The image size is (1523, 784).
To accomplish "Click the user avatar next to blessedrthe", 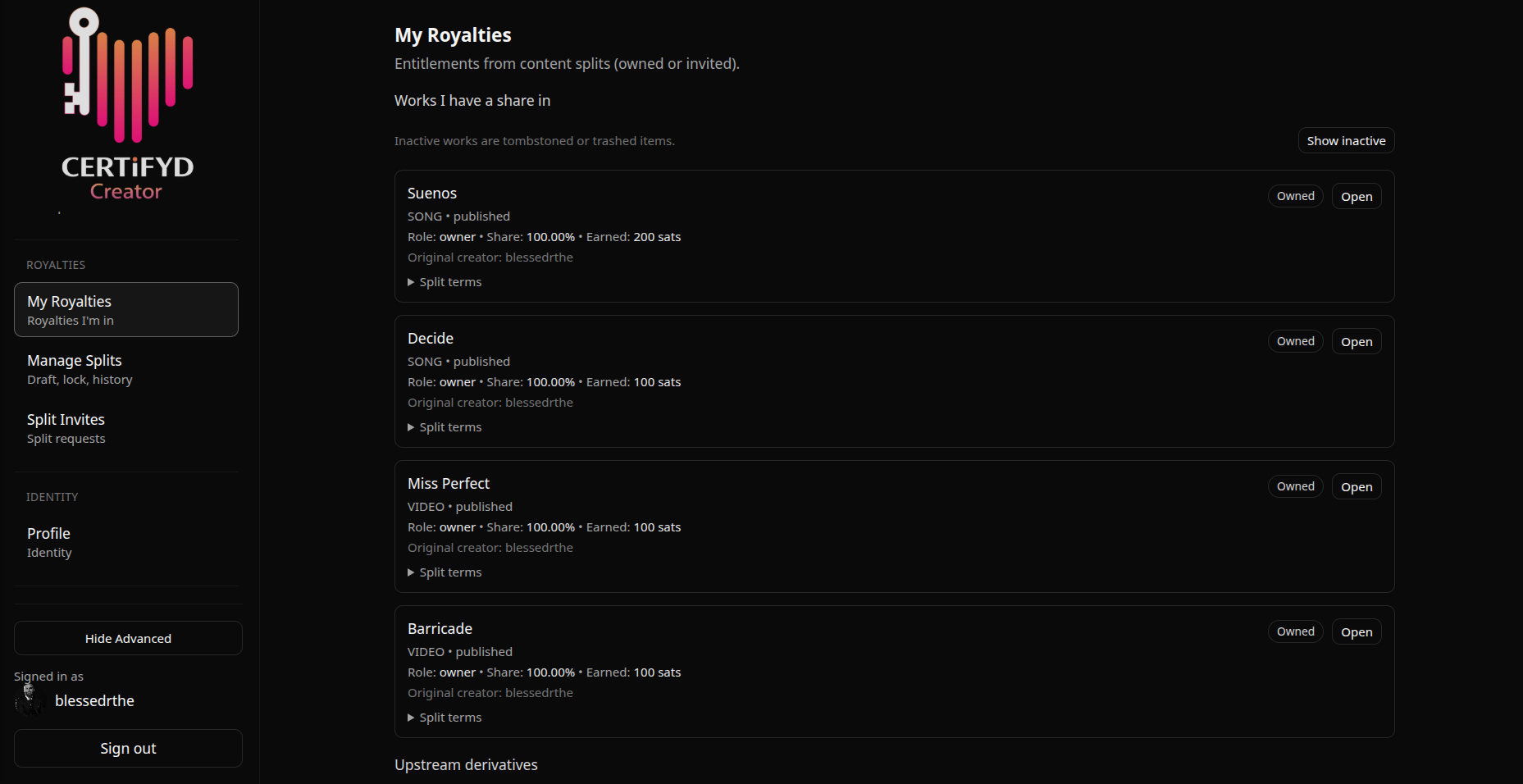I will (30, 700).
